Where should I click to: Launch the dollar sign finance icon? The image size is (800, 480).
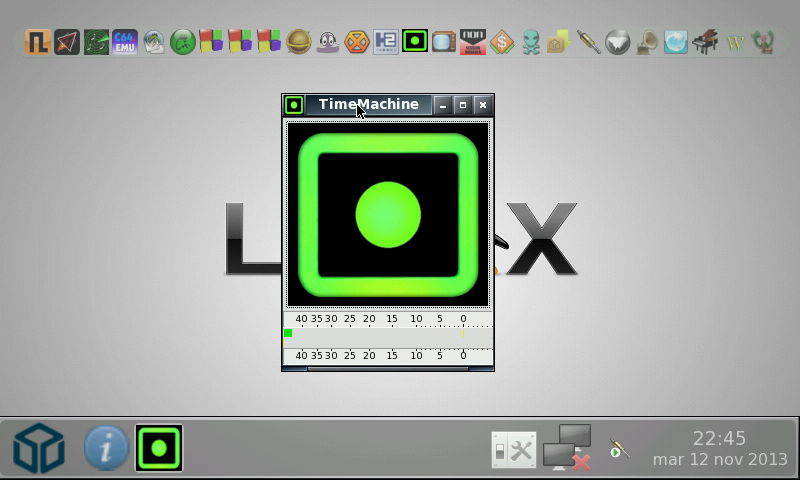pyautogui.click(x=502, y=42)
